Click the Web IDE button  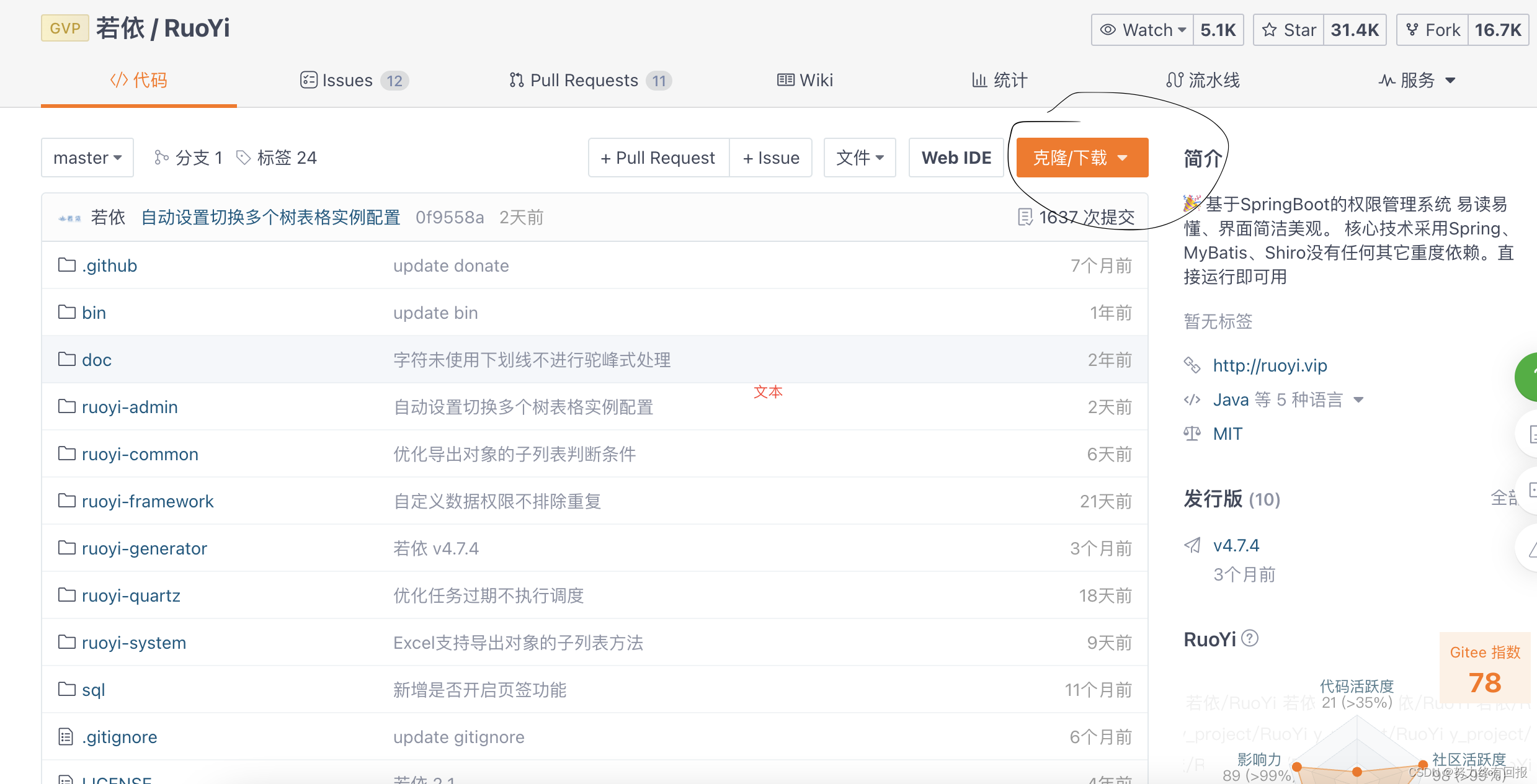(956, 158)
